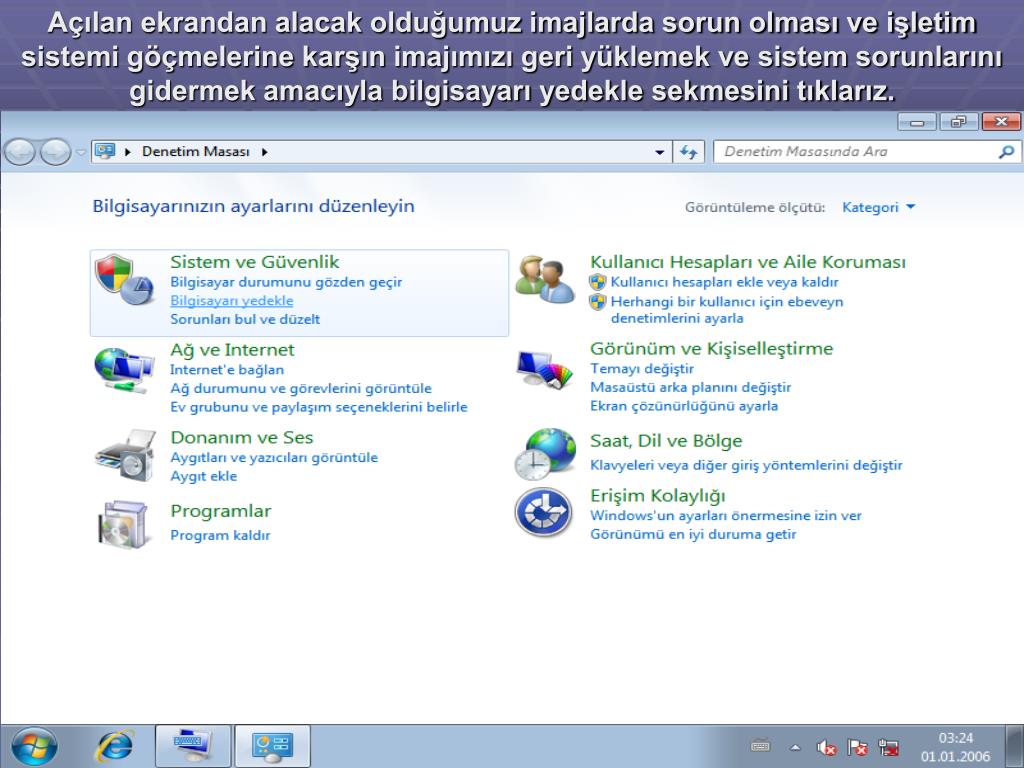The image size is (1024, 768).
Task: Open Saat, Dil ve Bölge heading
Action: pos(666,441)
